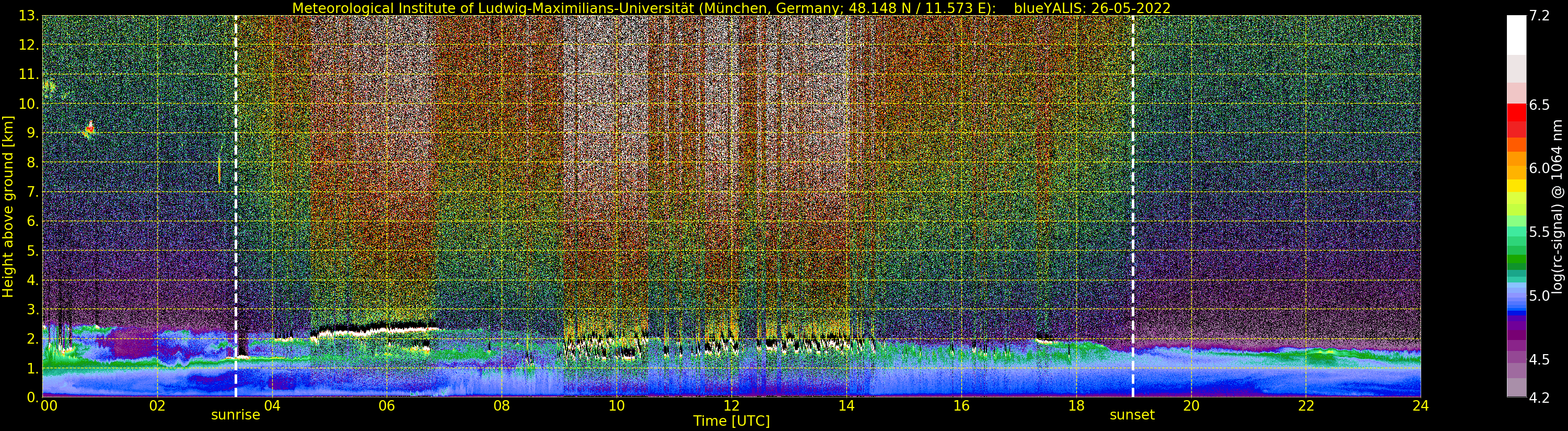Click the '18' time tick label

[1076, 406]
